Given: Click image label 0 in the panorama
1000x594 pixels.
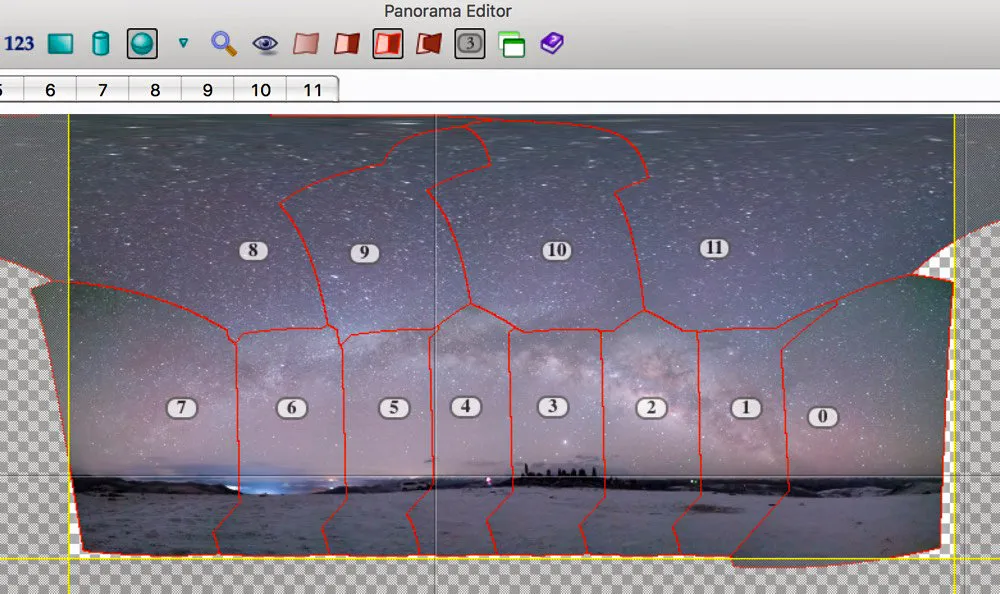Looking at the screenshot, I should [x=823, y=417].
